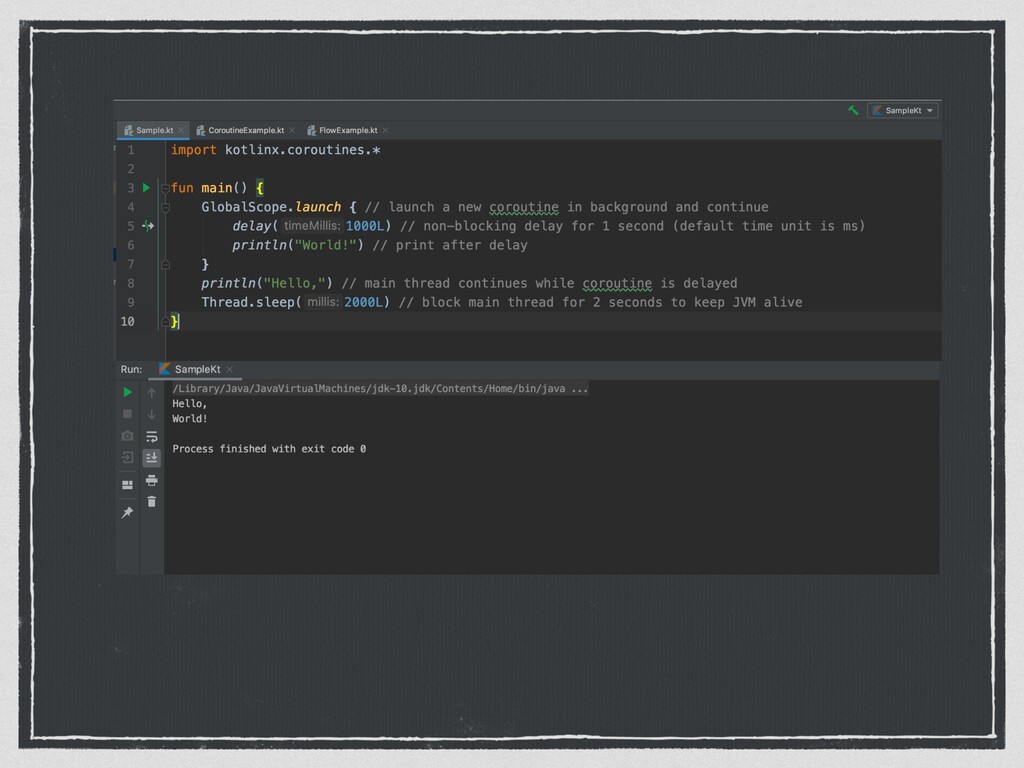Click the 'Hello,' console output line

189,404
